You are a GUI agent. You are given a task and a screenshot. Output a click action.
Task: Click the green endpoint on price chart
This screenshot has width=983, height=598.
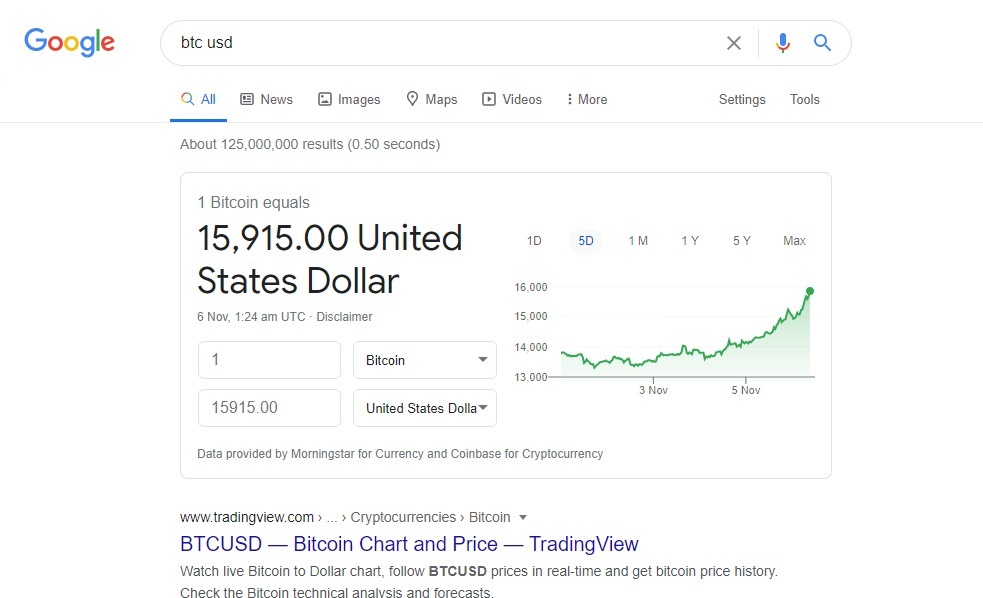[x=810, y=291]
